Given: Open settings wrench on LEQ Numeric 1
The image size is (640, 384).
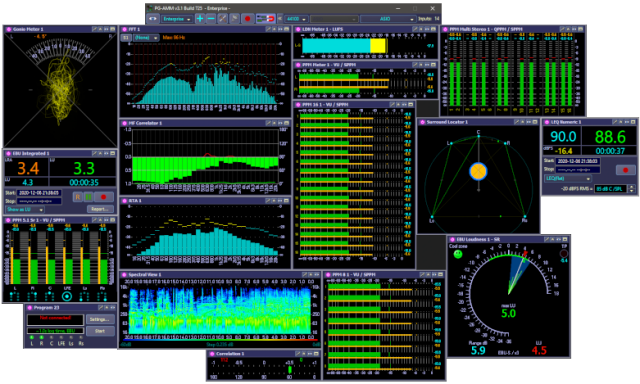Looking at the screenshot, I should click(x=615, y=122).
